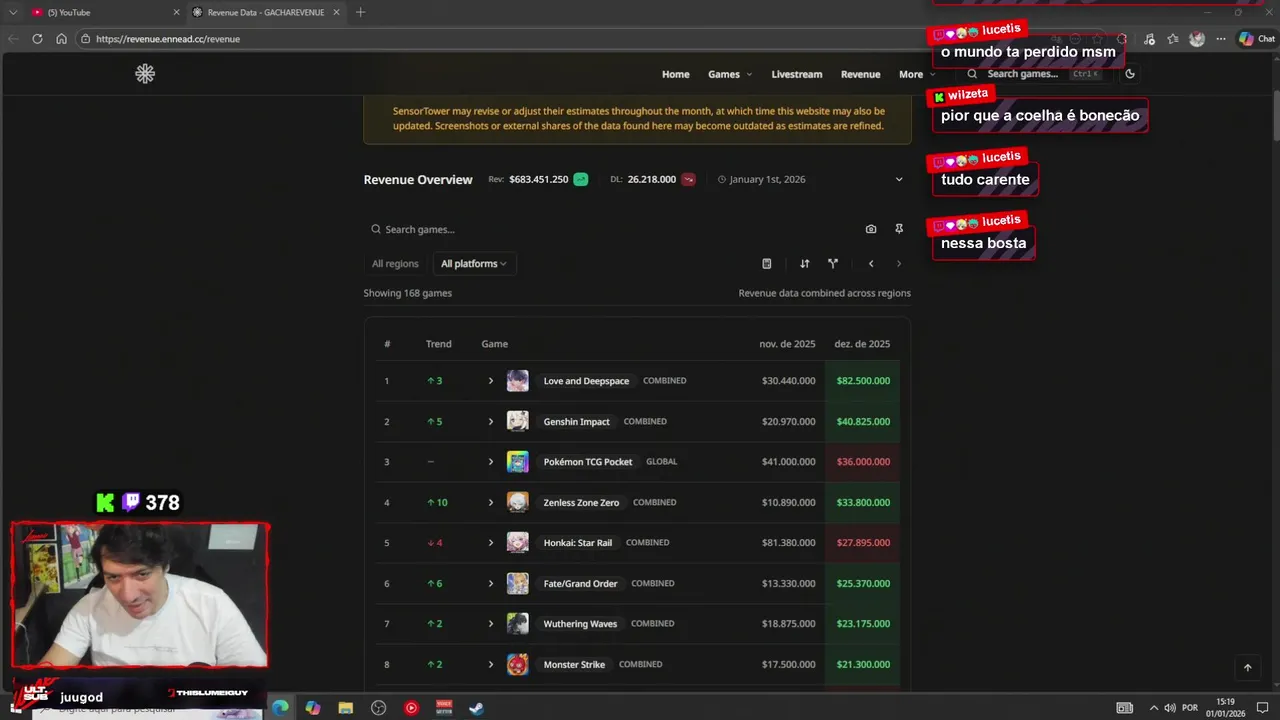Click Honkai: Star Rail game icon
Screen dimensions: 1280x720
coord(517,543)
